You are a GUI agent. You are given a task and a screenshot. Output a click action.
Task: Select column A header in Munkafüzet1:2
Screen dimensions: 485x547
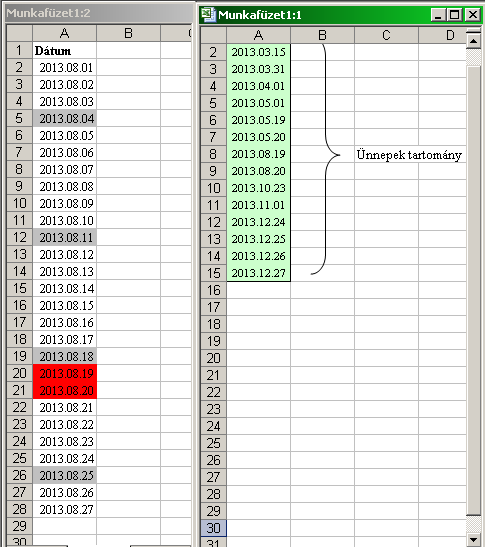(x=65, y=33)
